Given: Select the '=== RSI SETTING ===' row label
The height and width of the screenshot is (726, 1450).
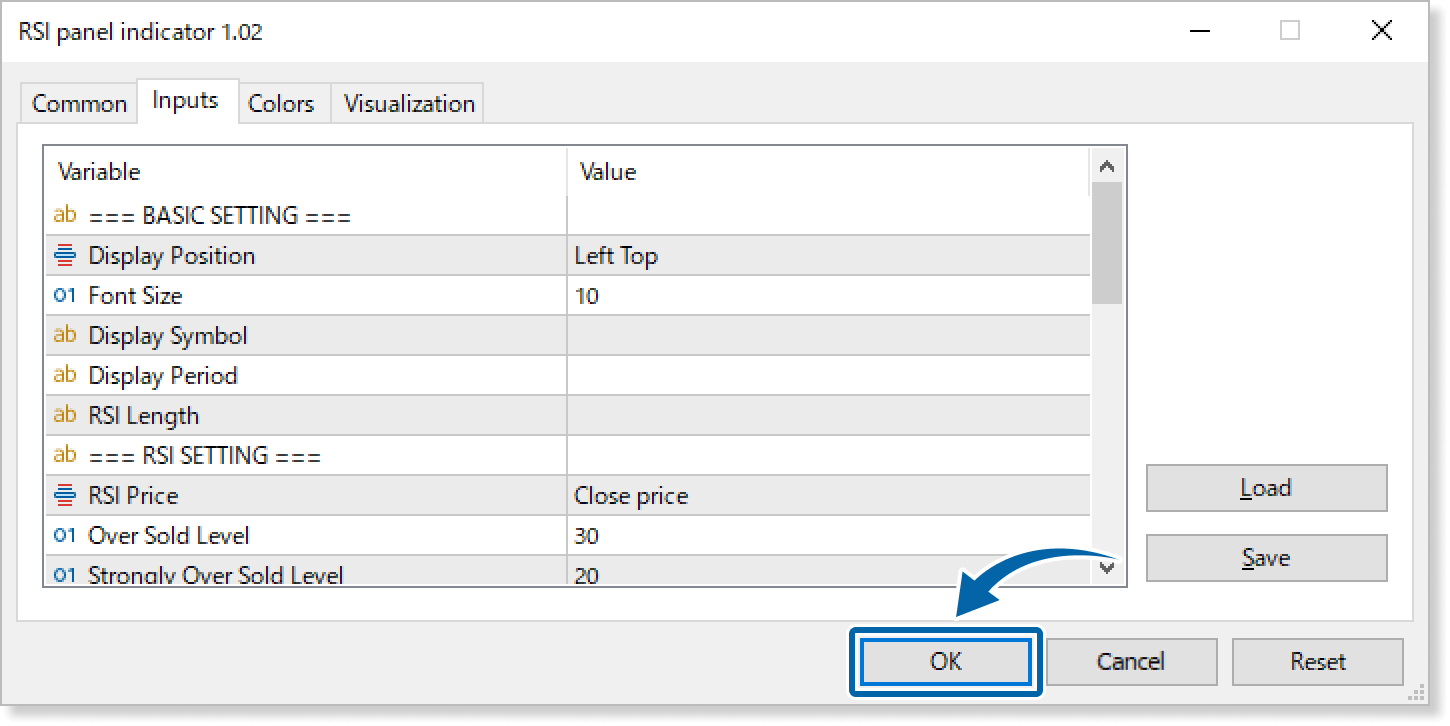Looking at the screenshot, I should [x=205, y=456].
